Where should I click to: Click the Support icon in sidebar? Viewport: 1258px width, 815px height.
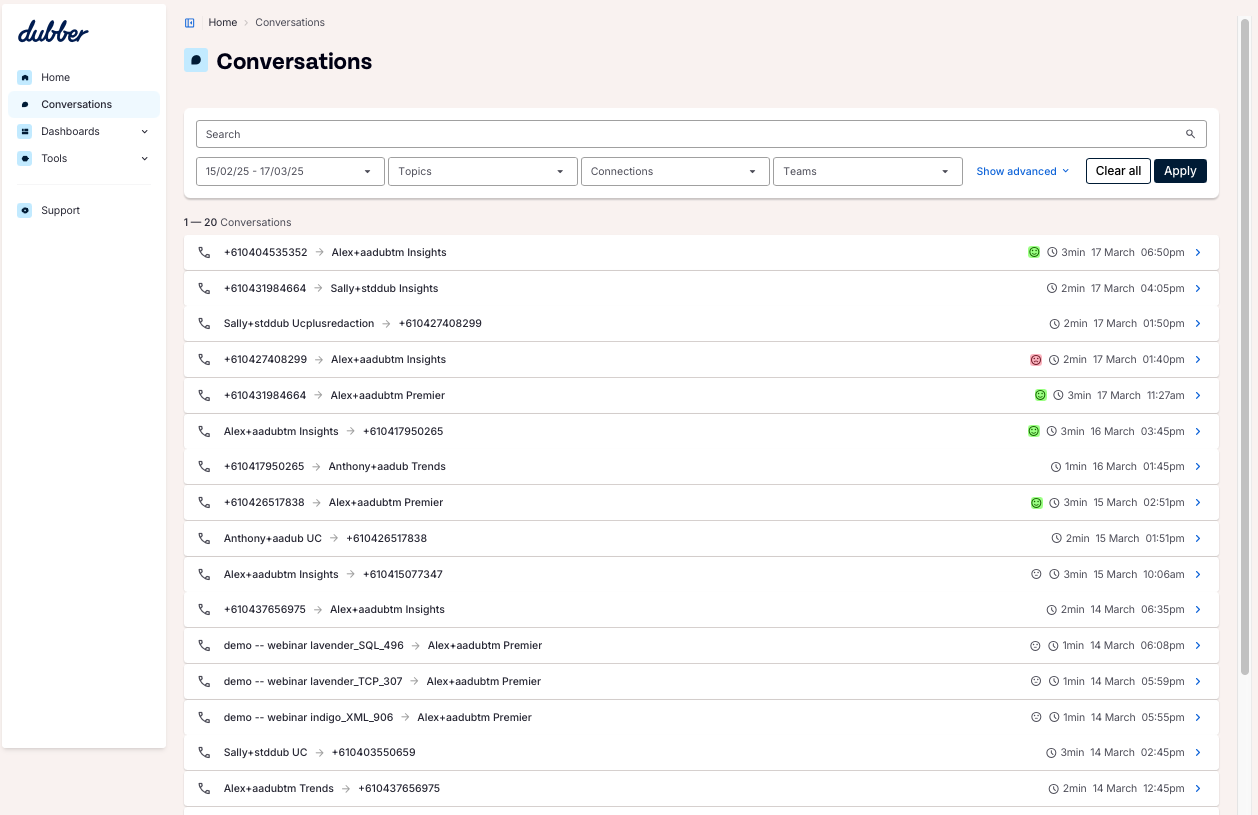(x=25, y=210)
